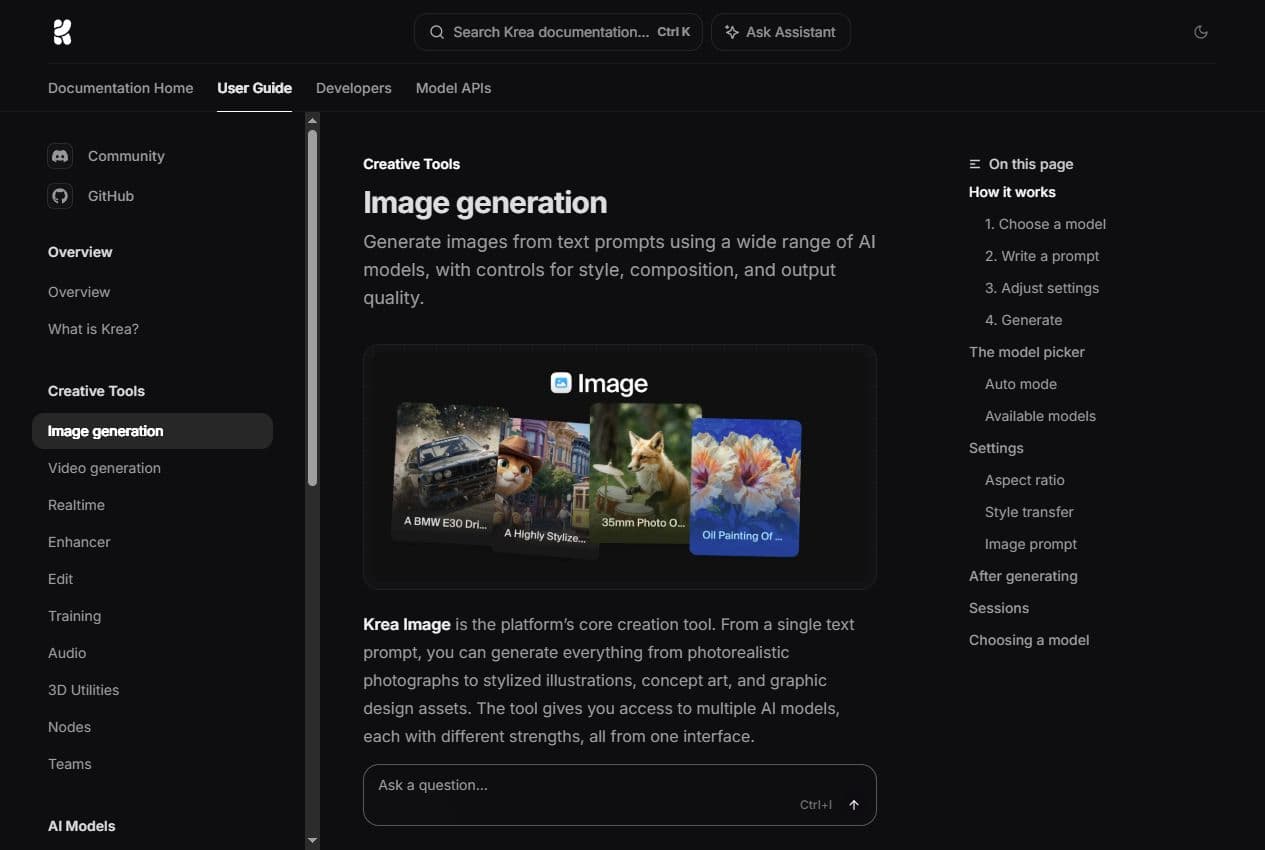
Task: Open Training page in sidebar
Action: click(x=74, y=616)
